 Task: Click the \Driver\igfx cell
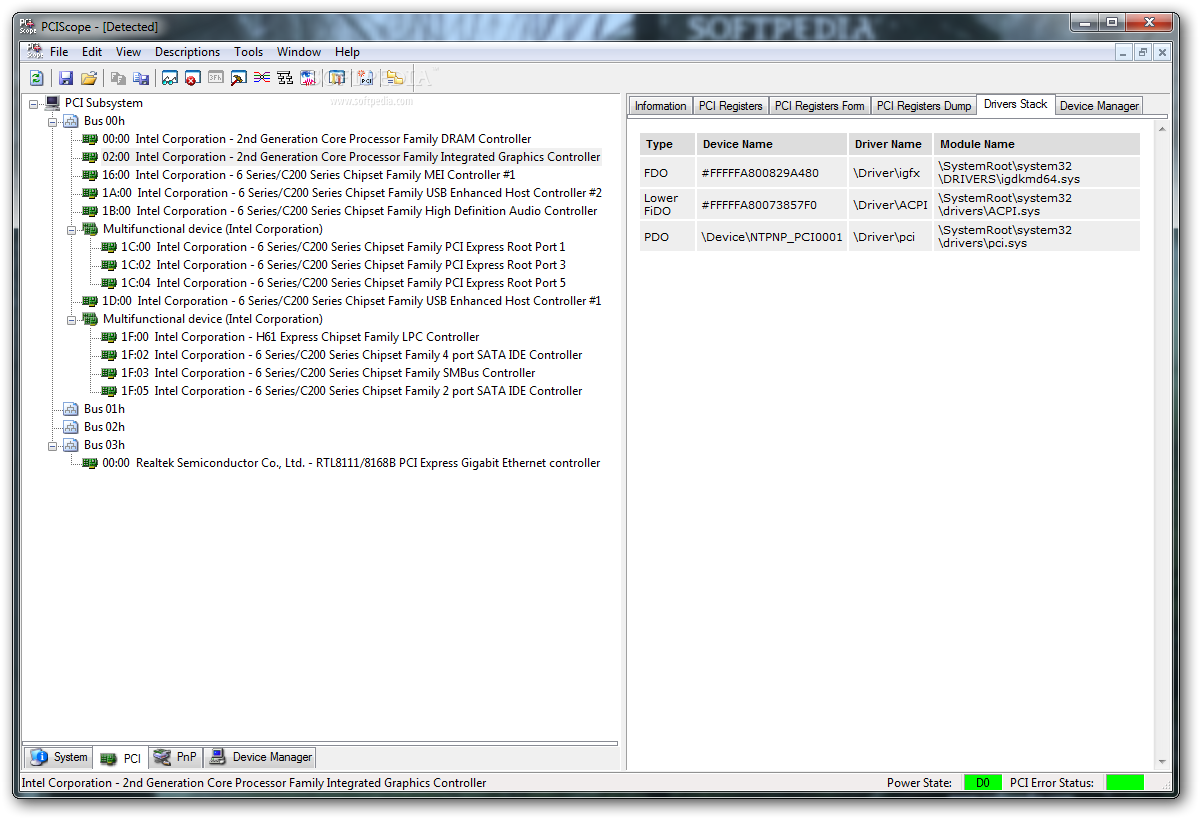(890, 172)
